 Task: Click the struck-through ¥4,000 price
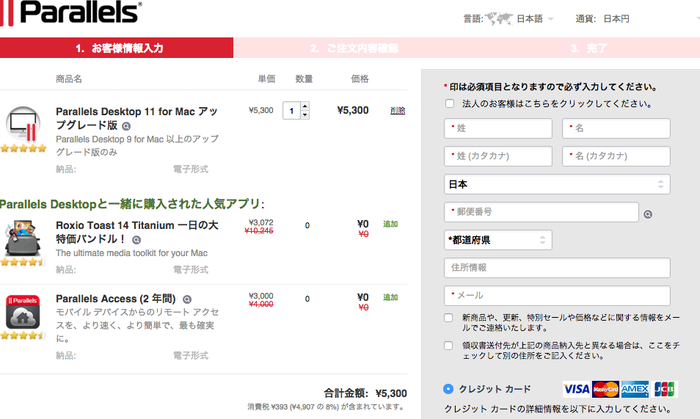tap(261, 304)
